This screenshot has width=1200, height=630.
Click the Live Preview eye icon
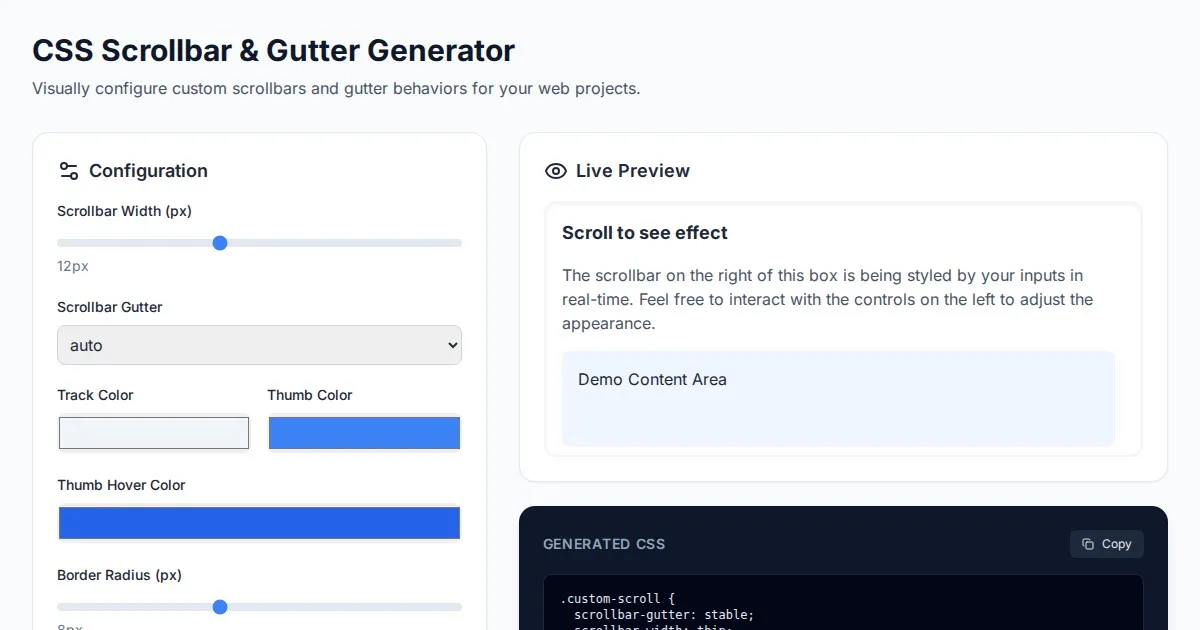555,171
